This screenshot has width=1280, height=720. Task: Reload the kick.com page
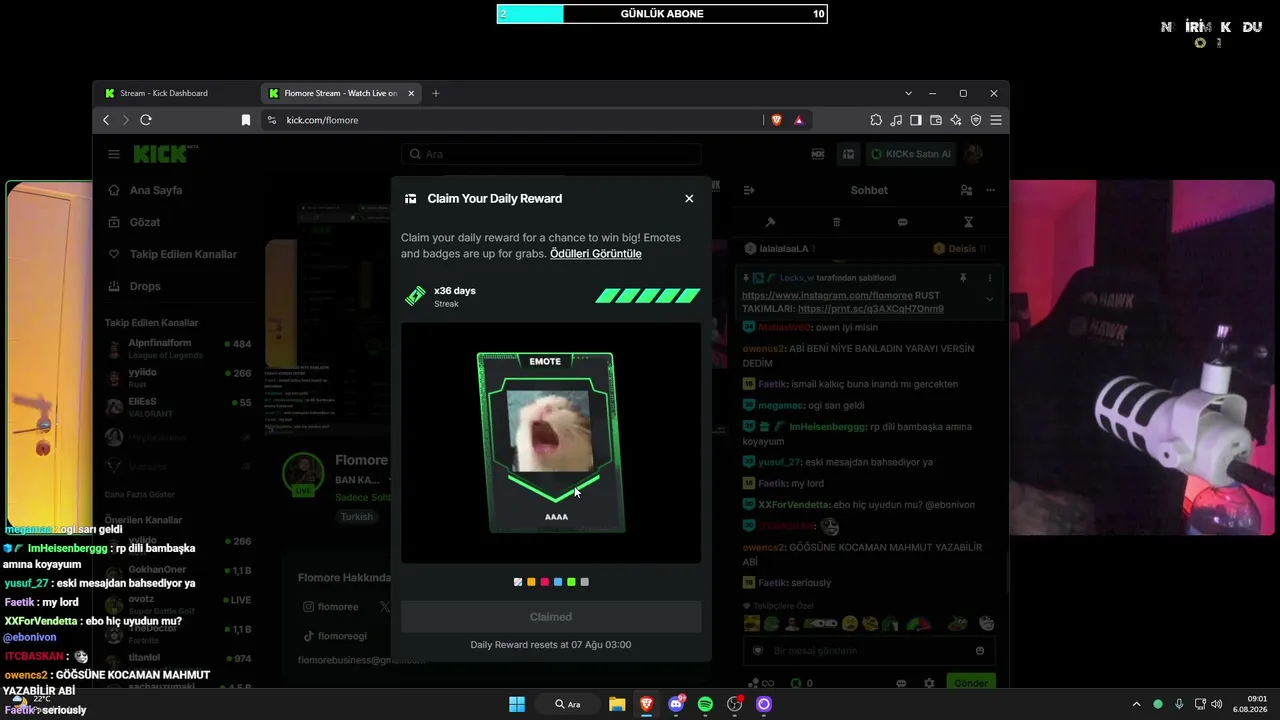(146, 120)
